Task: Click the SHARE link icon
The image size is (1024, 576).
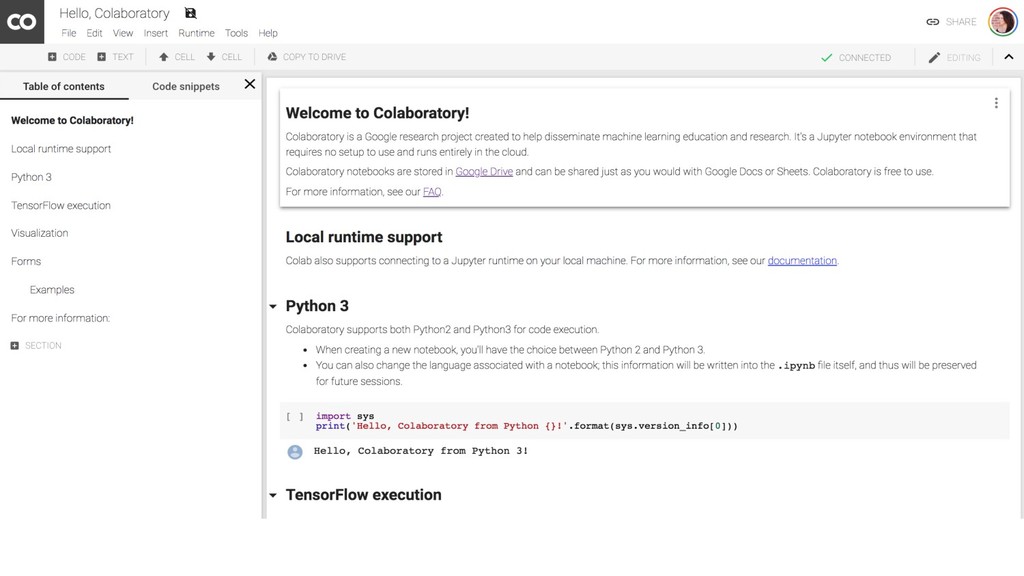Action: 933,22
